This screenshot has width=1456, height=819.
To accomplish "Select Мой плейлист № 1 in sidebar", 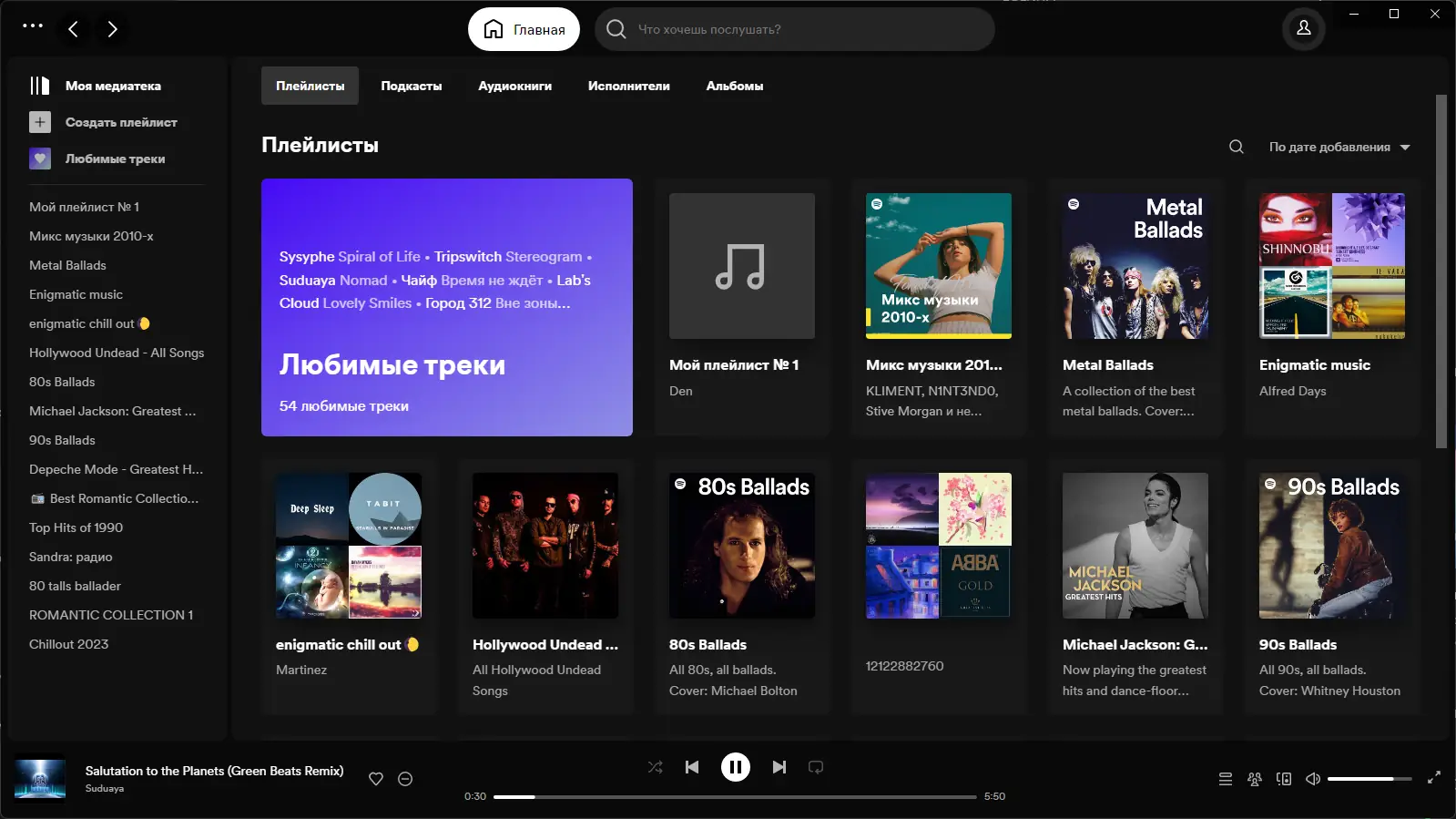I will click(x=84, y=207).
